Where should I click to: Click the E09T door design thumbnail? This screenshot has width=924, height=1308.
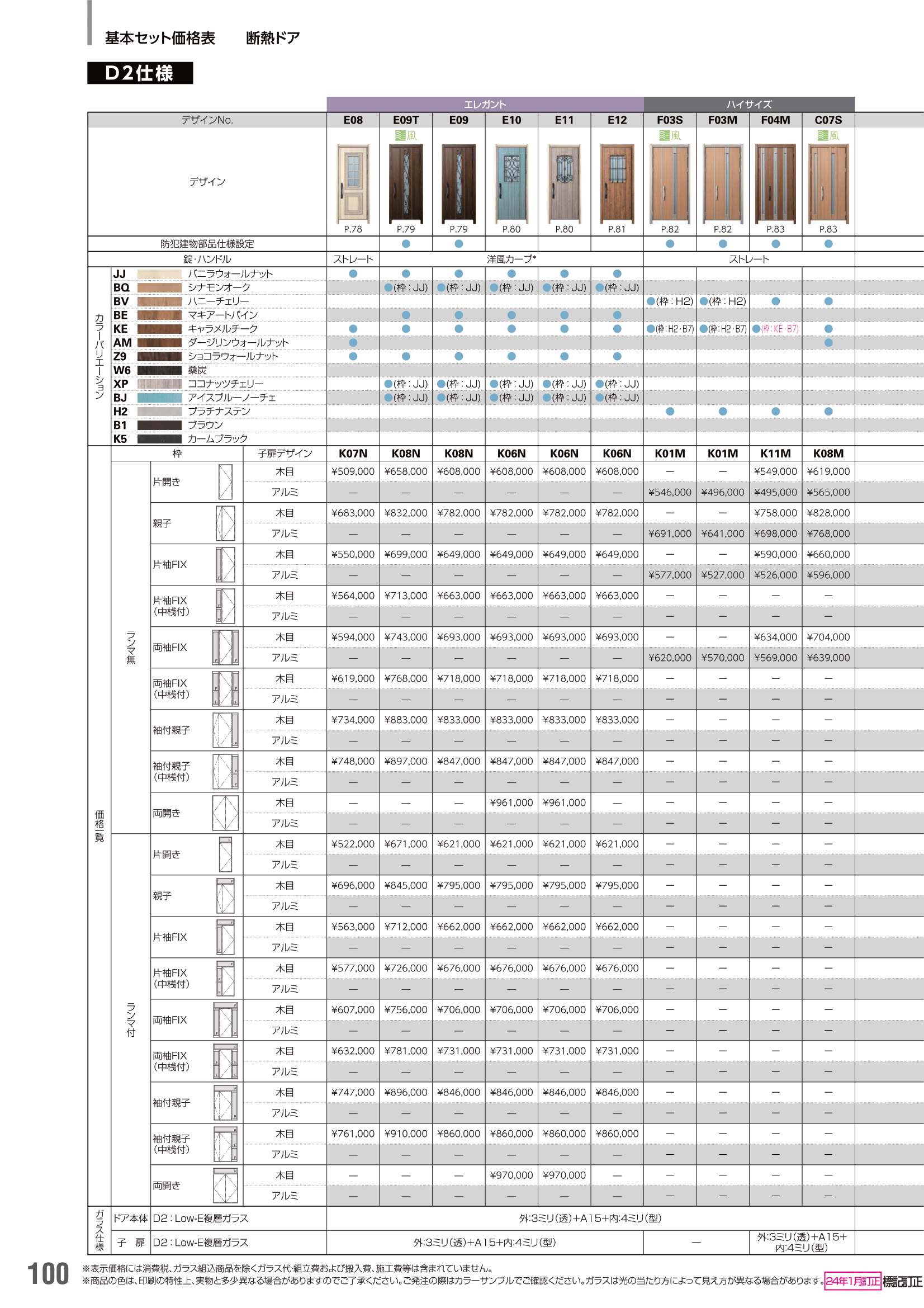[x=406, y=183]
